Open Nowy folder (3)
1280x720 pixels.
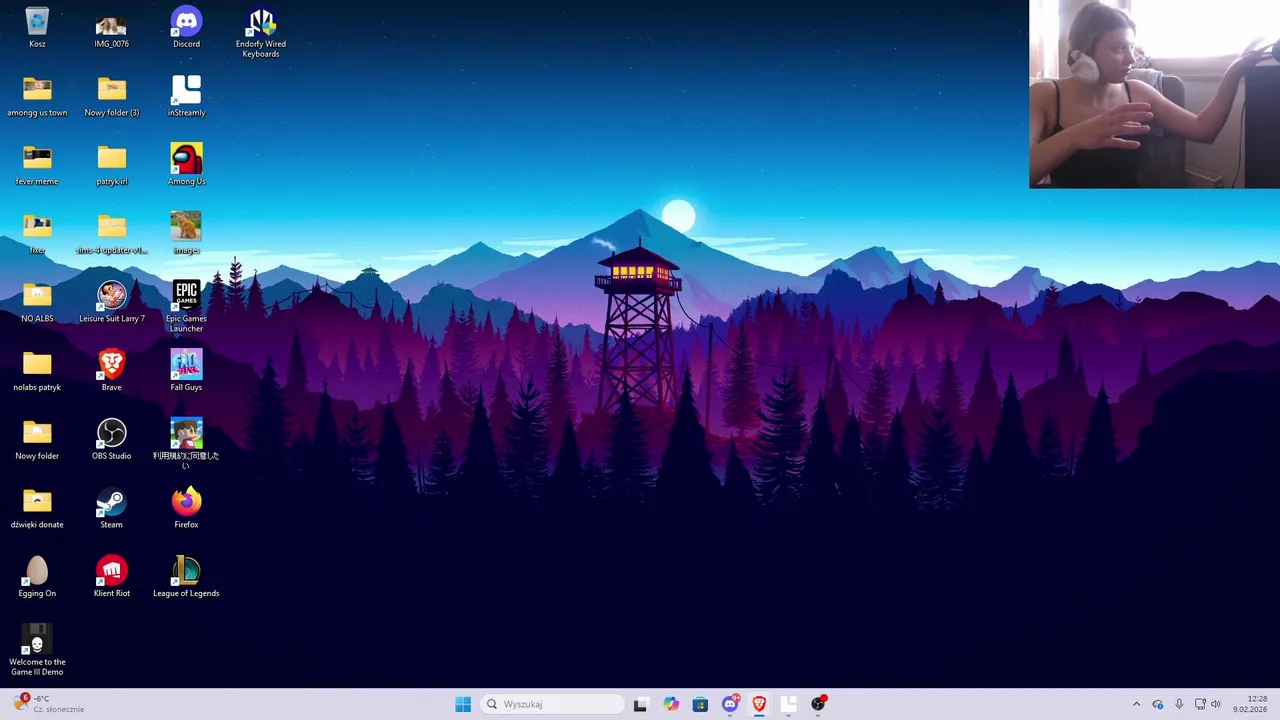[x=111, y=97]
